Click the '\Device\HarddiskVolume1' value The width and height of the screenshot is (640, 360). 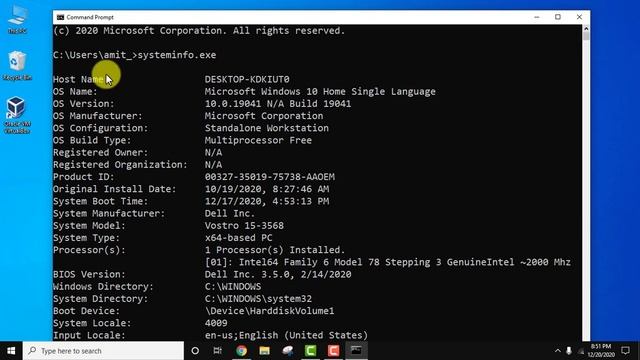click(269, 311)
